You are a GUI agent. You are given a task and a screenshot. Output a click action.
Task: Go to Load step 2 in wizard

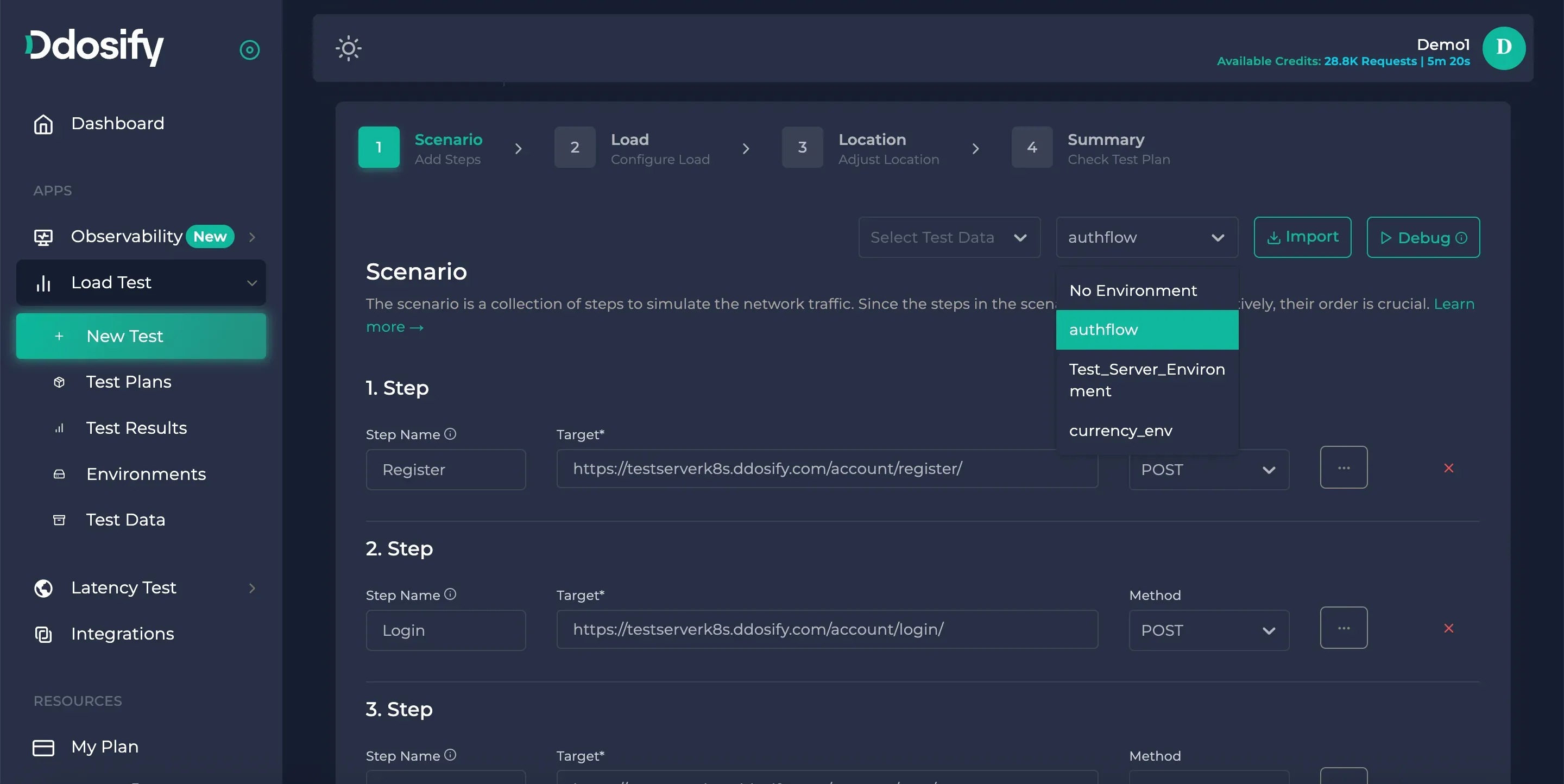[x=575, y=148]
